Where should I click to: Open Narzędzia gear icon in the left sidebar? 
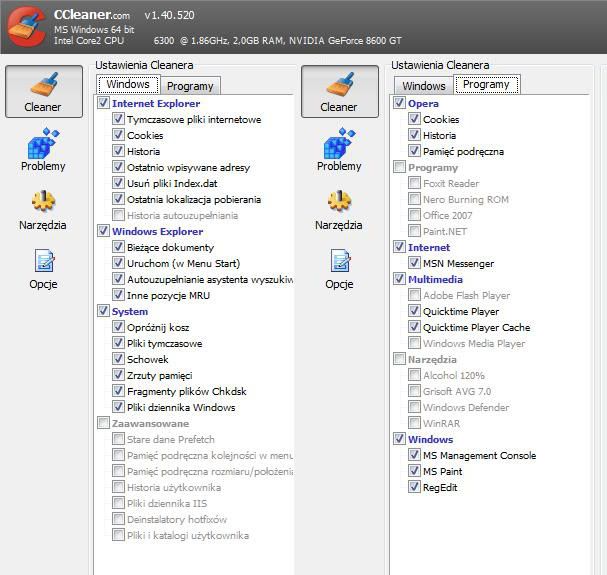tap(43, 204)
